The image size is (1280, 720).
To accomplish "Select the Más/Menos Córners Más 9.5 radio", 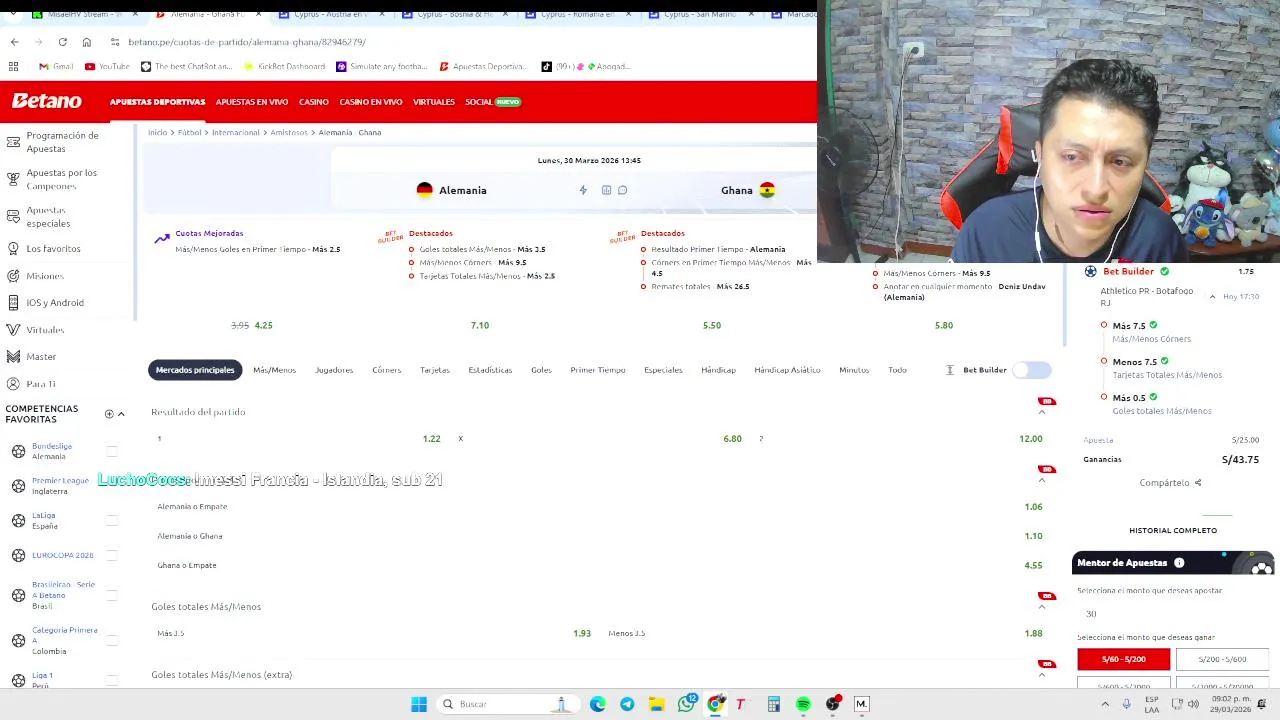I will [x=411, y=263].
